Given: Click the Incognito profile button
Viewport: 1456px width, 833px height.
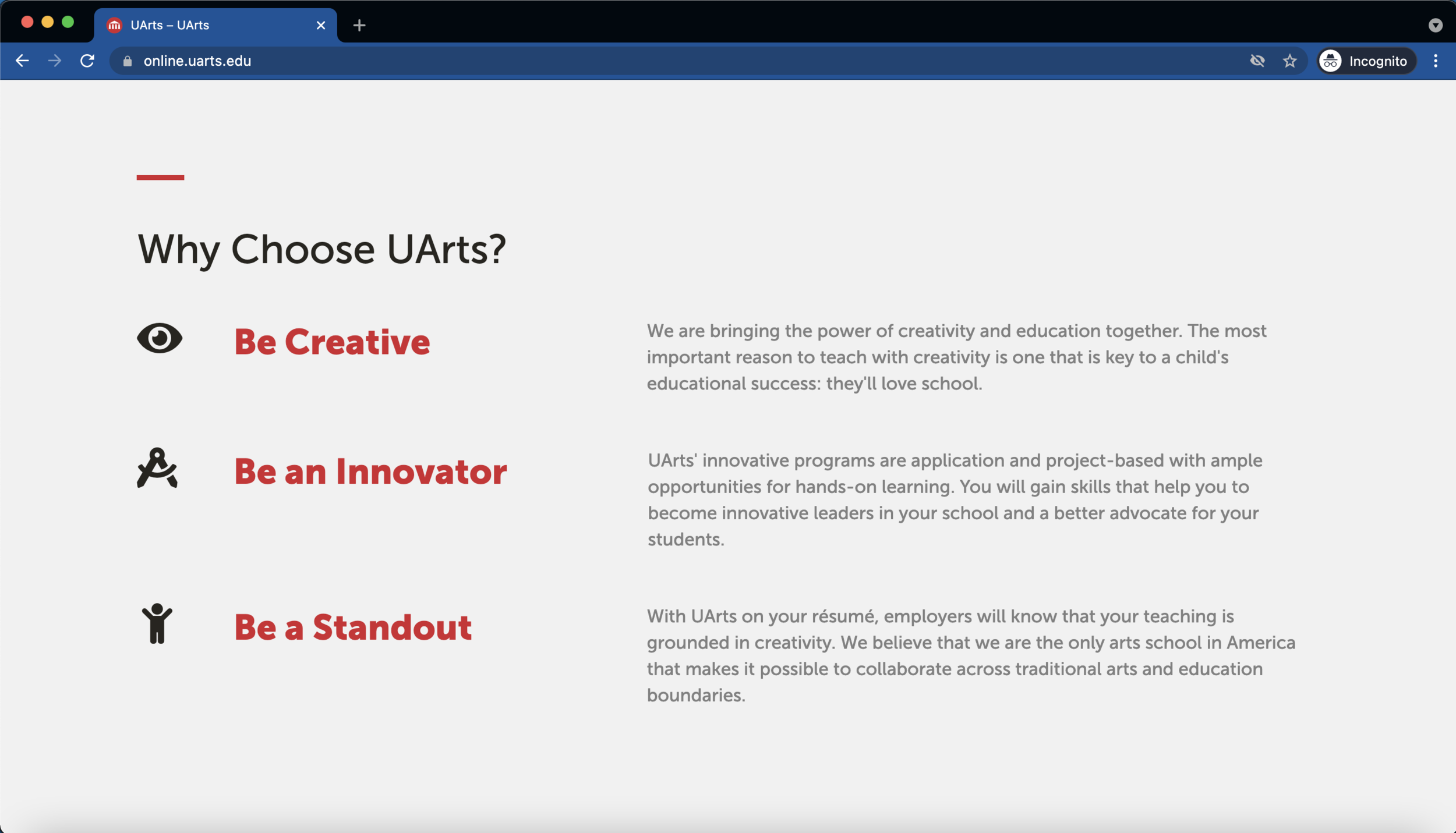Looking at the screenshot, I should click(1366, 61).
